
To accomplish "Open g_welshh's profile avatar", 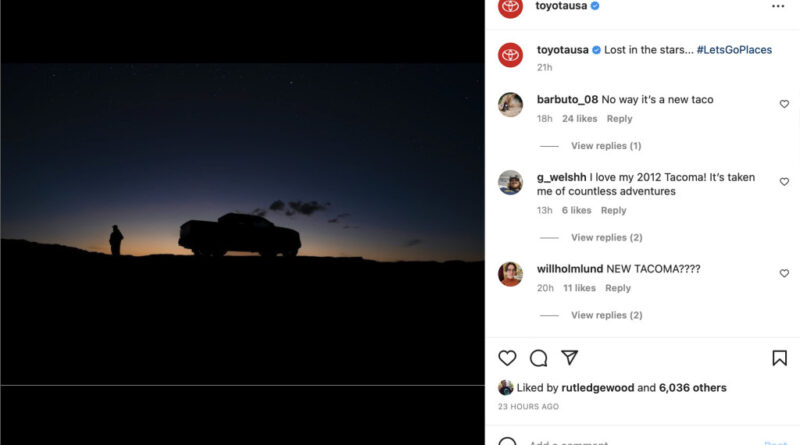I will pos(510,182).
